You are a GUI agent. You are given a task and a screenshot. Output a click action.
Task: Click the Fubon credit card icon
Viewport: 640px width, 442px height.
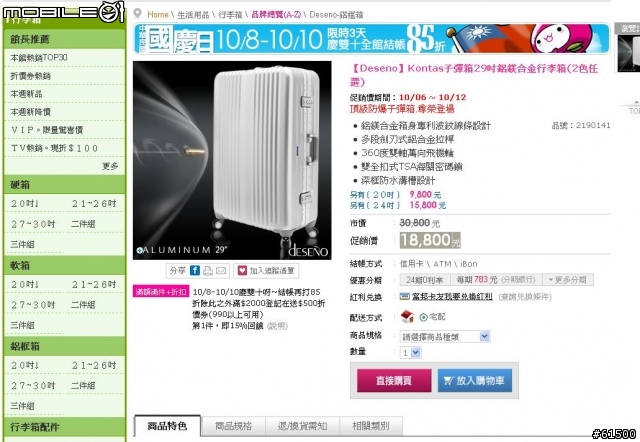click(x=404, y=296)
